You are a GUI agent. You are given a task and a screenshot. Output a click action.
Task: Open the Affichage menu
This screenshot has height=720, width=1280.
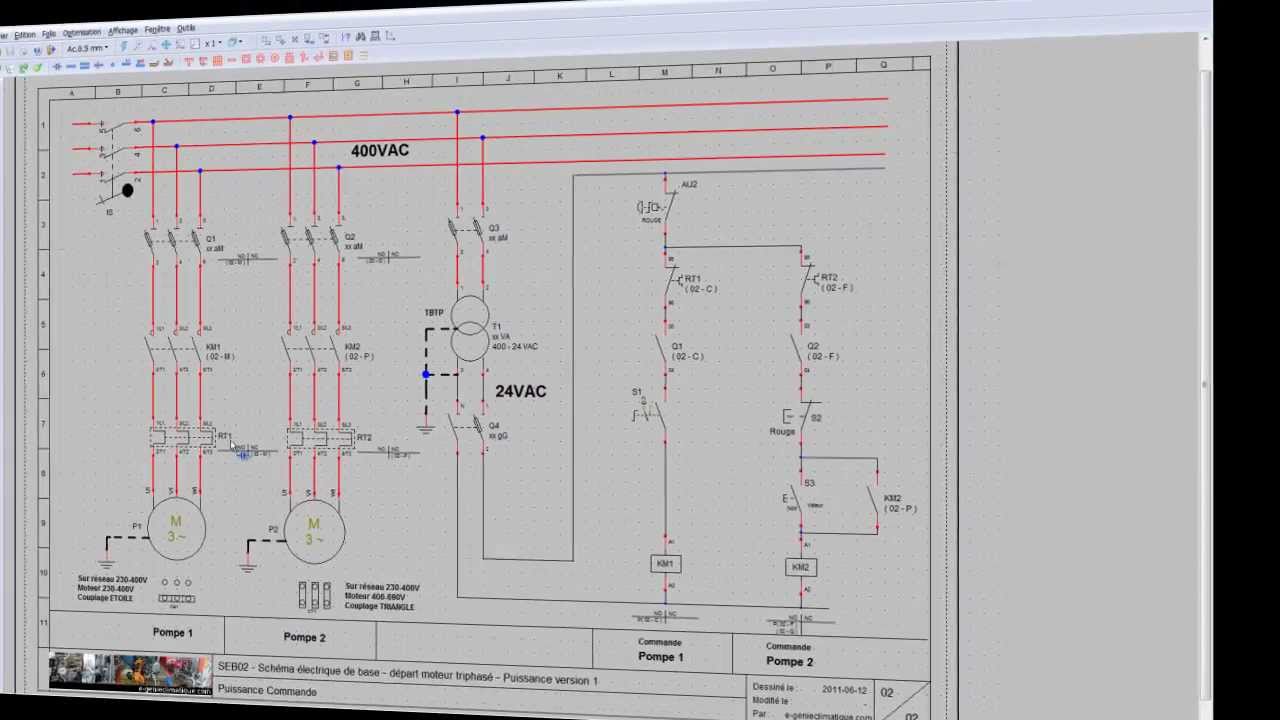tap(122, 31)
